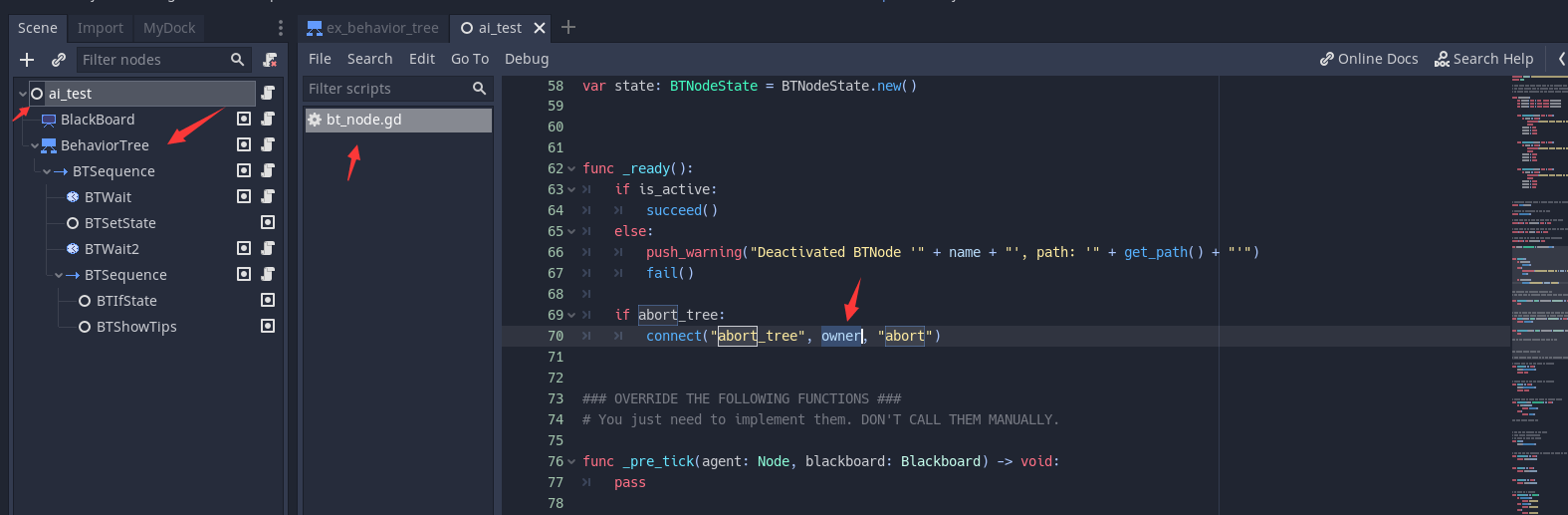Switch to the Import dock tab
The image size is (1568, 515).
pyautogui.click(x=101, y=28)
